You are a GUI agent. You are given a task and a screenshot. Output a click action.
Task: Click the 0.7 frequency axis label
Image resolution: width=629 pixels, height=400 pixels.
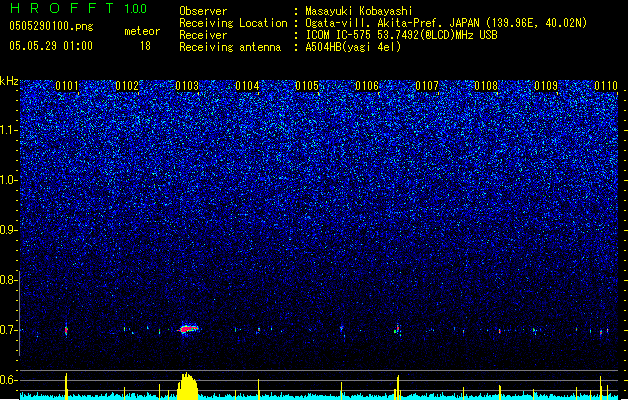[x=9, y=330]
